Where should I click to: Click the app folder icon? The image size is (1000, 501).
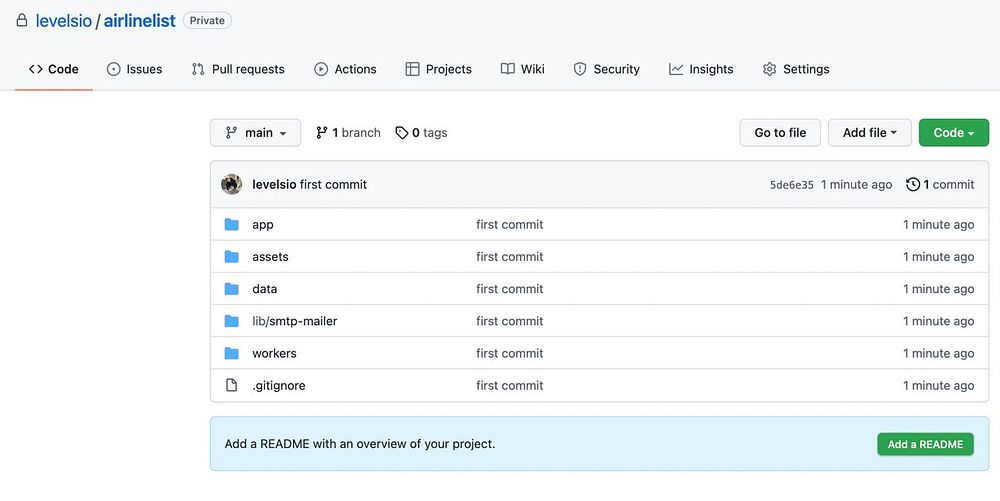tap(232, 224)
